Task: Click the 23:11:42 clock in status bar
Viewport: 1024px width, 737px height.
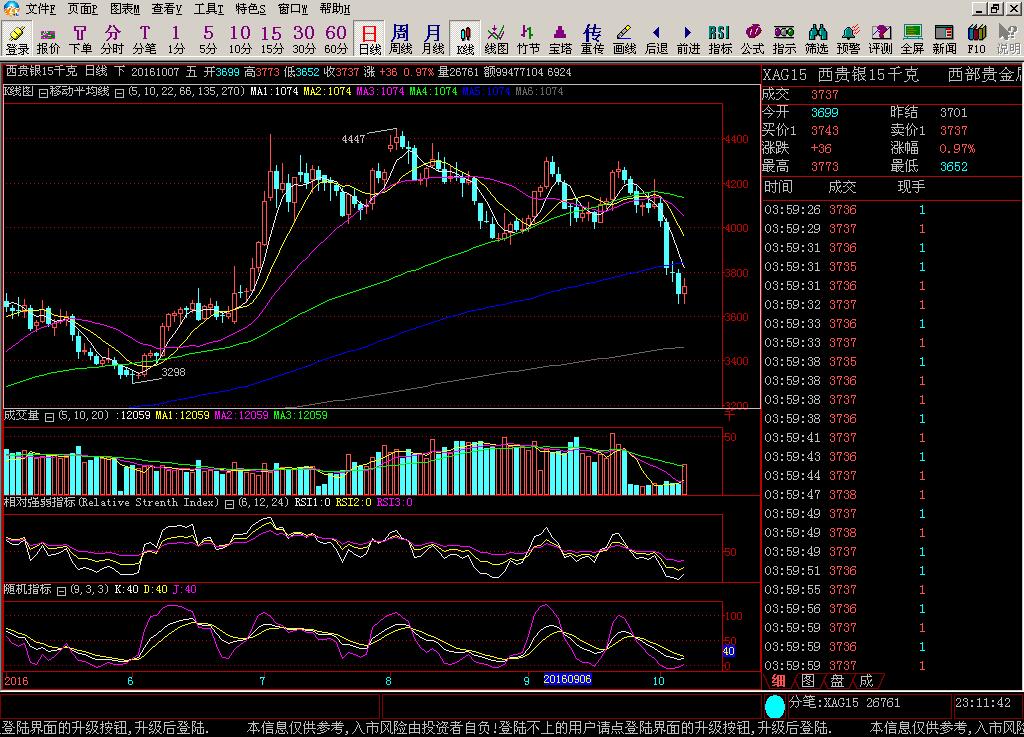Action: tap(983, 702)
